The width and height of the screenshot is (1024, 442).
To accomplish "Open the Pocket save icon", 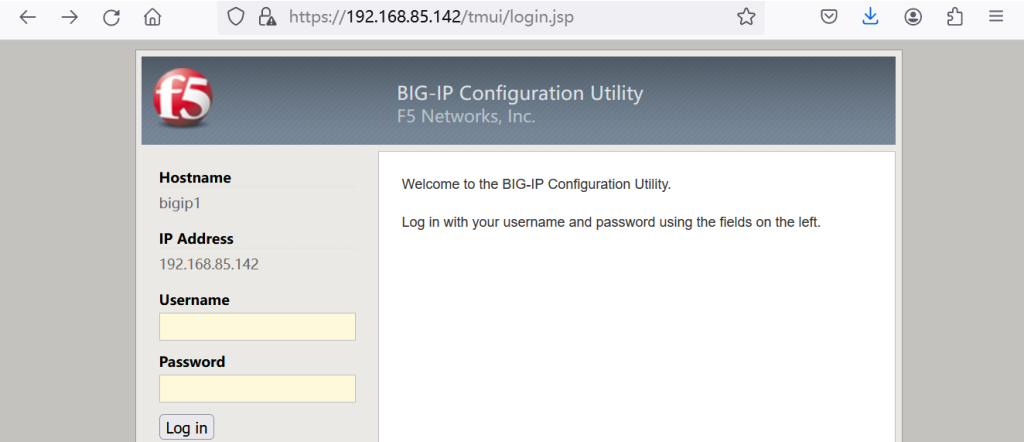I will 829,17.
